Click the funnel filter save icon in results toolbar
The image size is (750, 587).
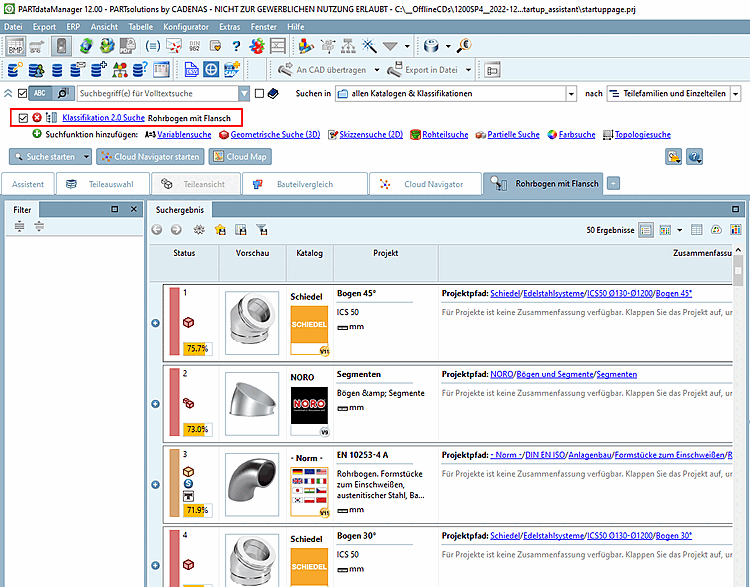[262, 230]
